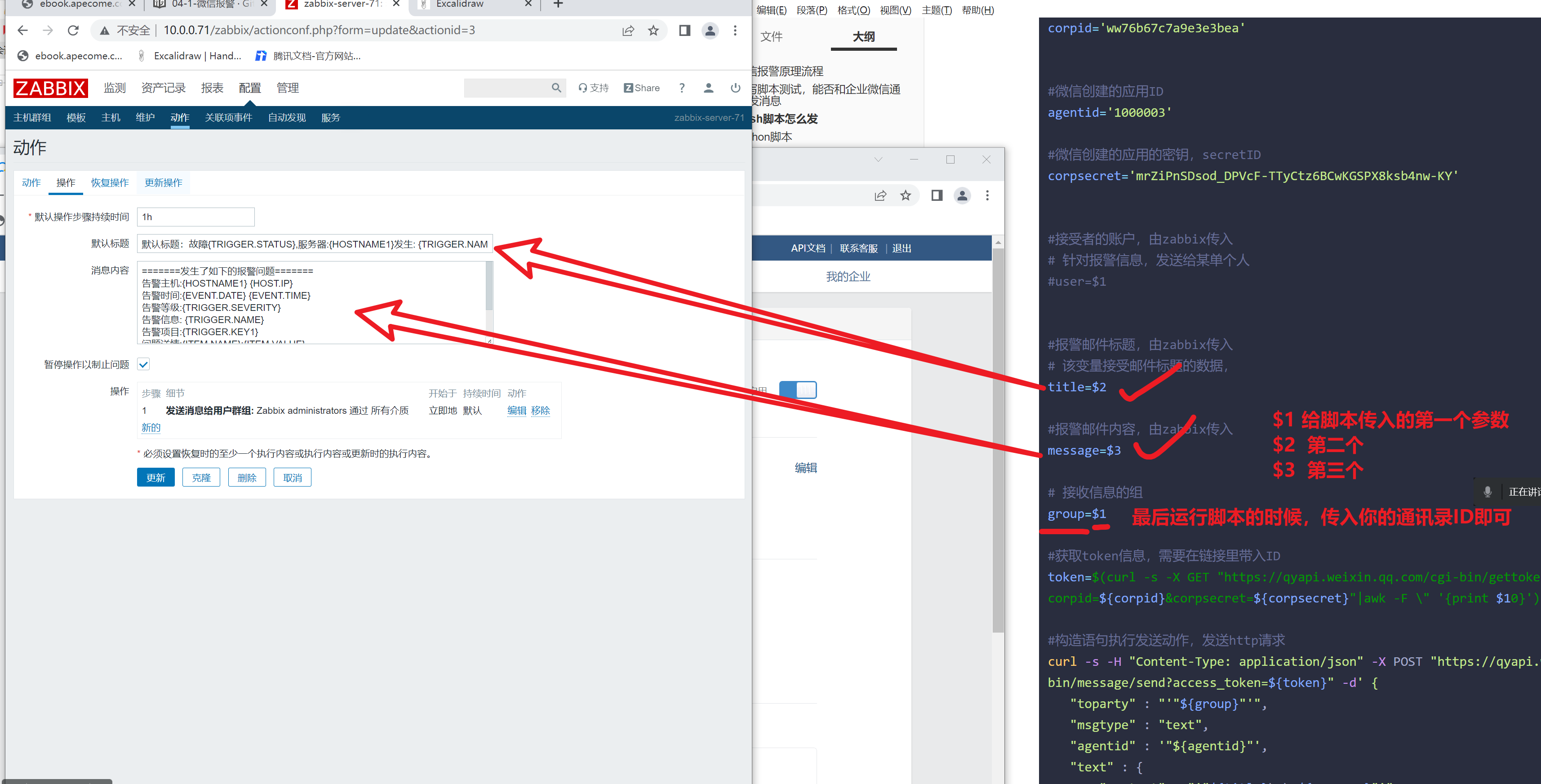Go to 模板 submenu
The width and height of the screenshot is (1541, 784).
pyautogui.click(x=76, y=118)
